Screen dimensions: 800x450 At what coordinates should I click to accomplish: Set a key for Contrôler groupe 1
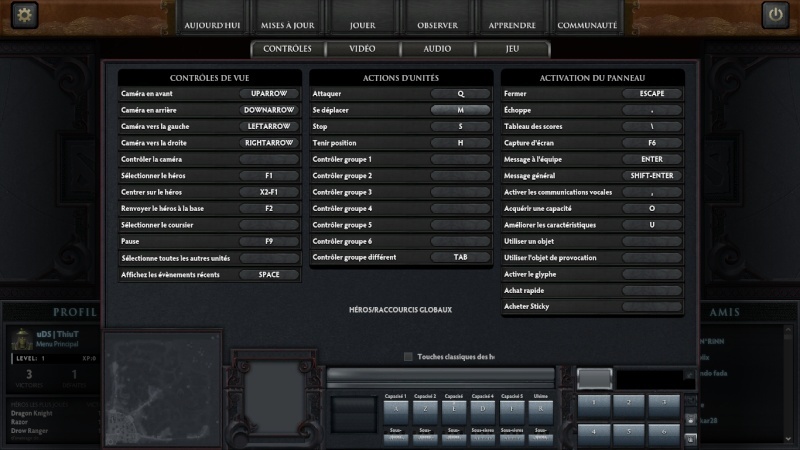[460, 159]
